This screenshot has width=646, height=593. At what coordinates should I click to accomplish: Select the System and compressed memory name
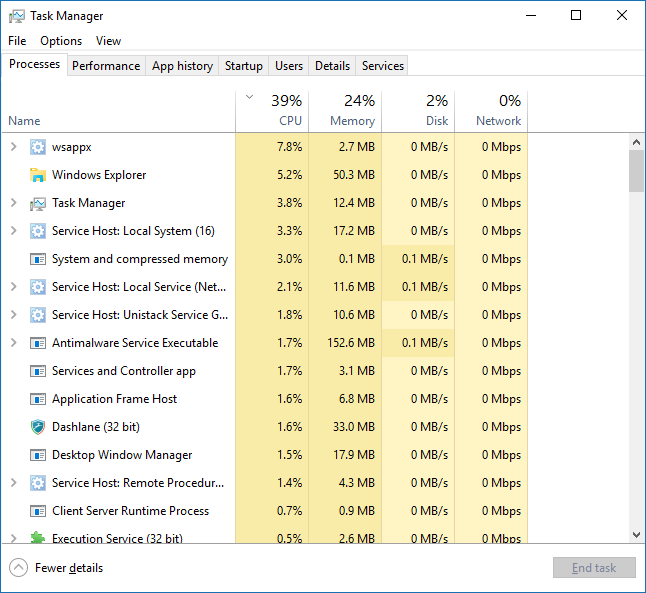pyautogui.click(x=140, y=259)
